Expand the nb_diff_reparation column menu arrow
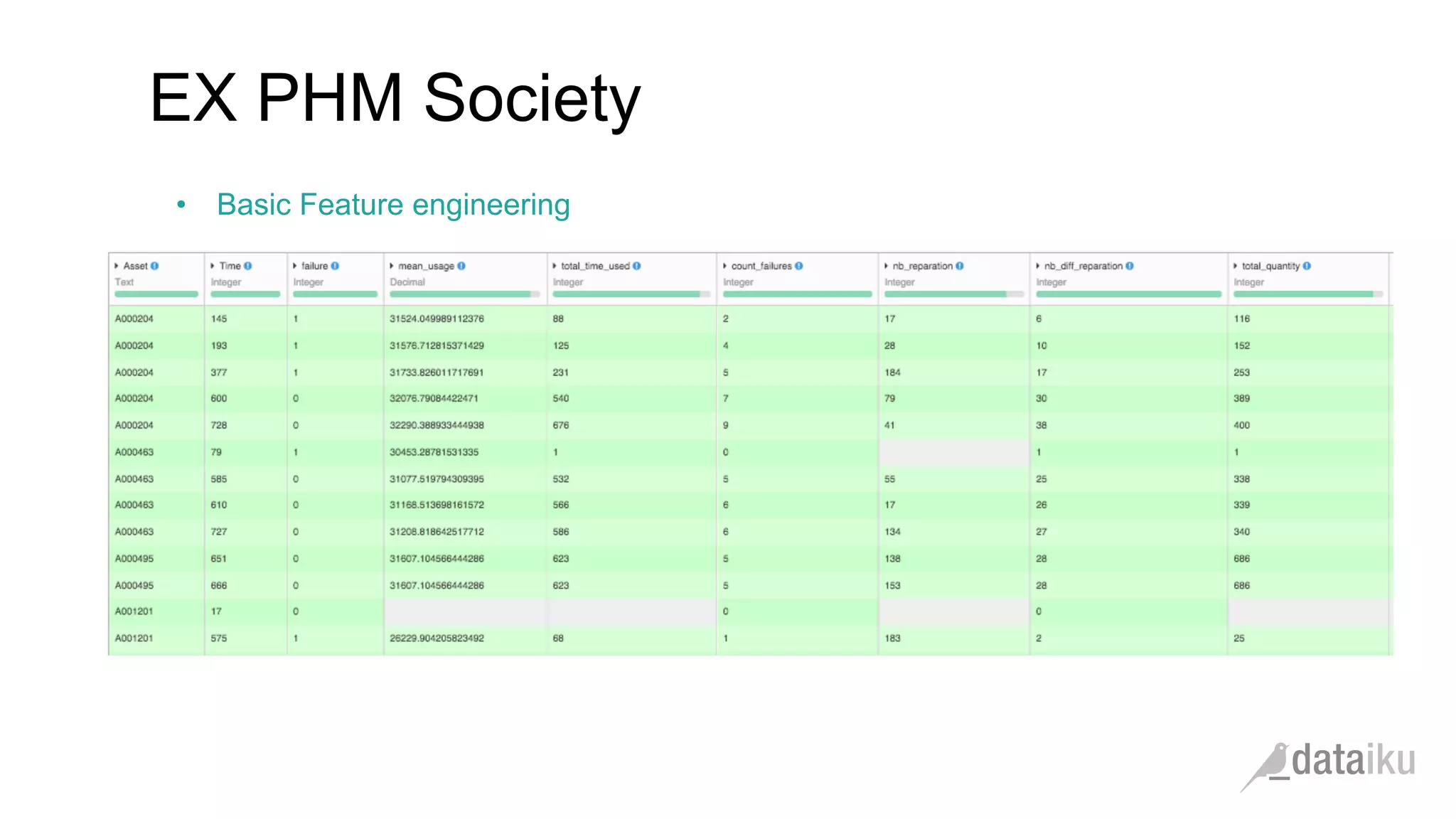Viewport: 1456px width, 819px height. (1038, 266)
